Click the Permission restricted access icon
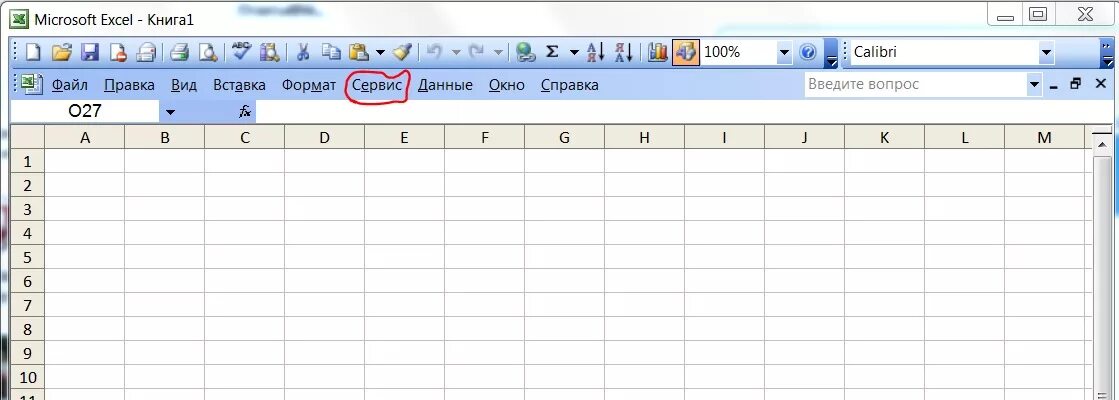 [117, 52]
